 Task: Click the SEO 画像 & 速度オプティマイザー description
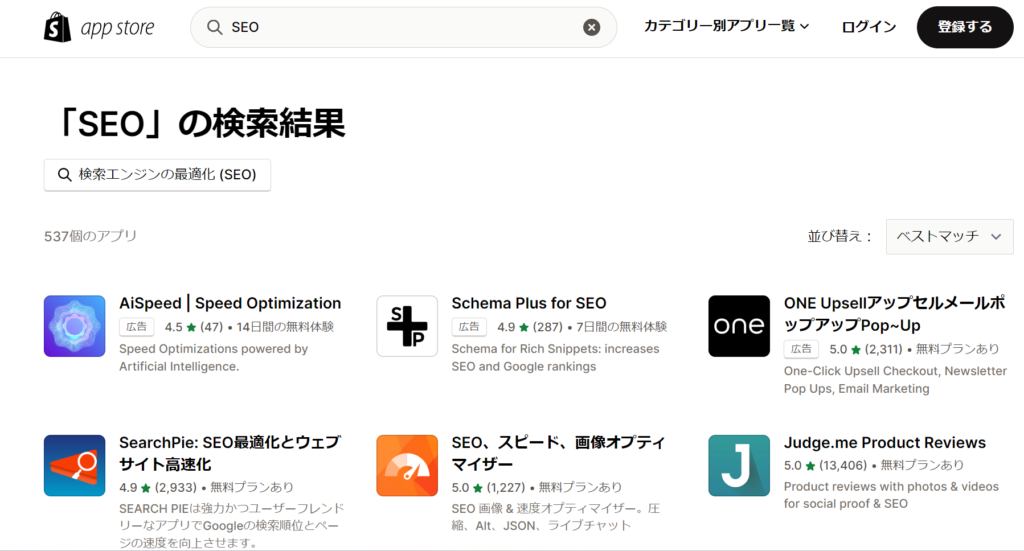(556, 517)
